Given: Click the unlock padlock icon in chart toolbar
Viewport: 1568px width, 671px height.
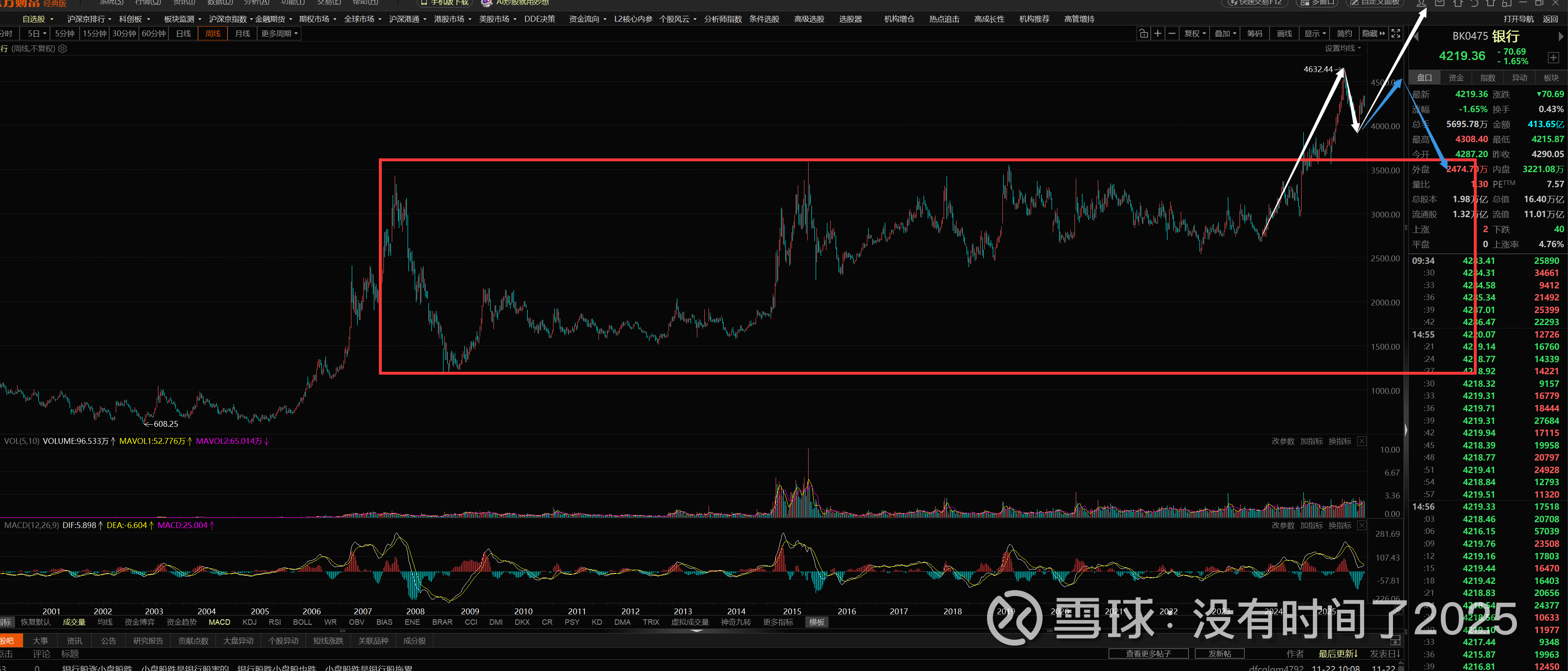Looking at the screenshot, I should (x=1143, y=33).
